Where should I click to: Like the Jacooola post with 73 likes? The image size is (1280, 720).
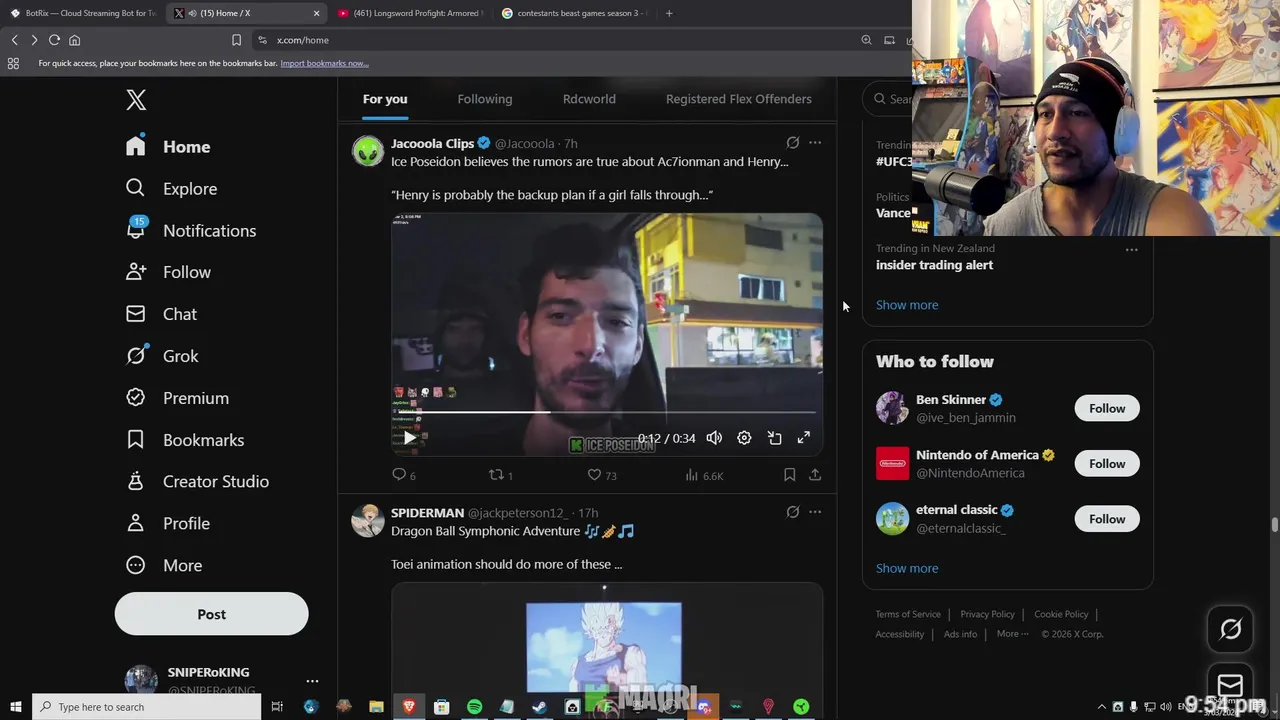(601, 475)
